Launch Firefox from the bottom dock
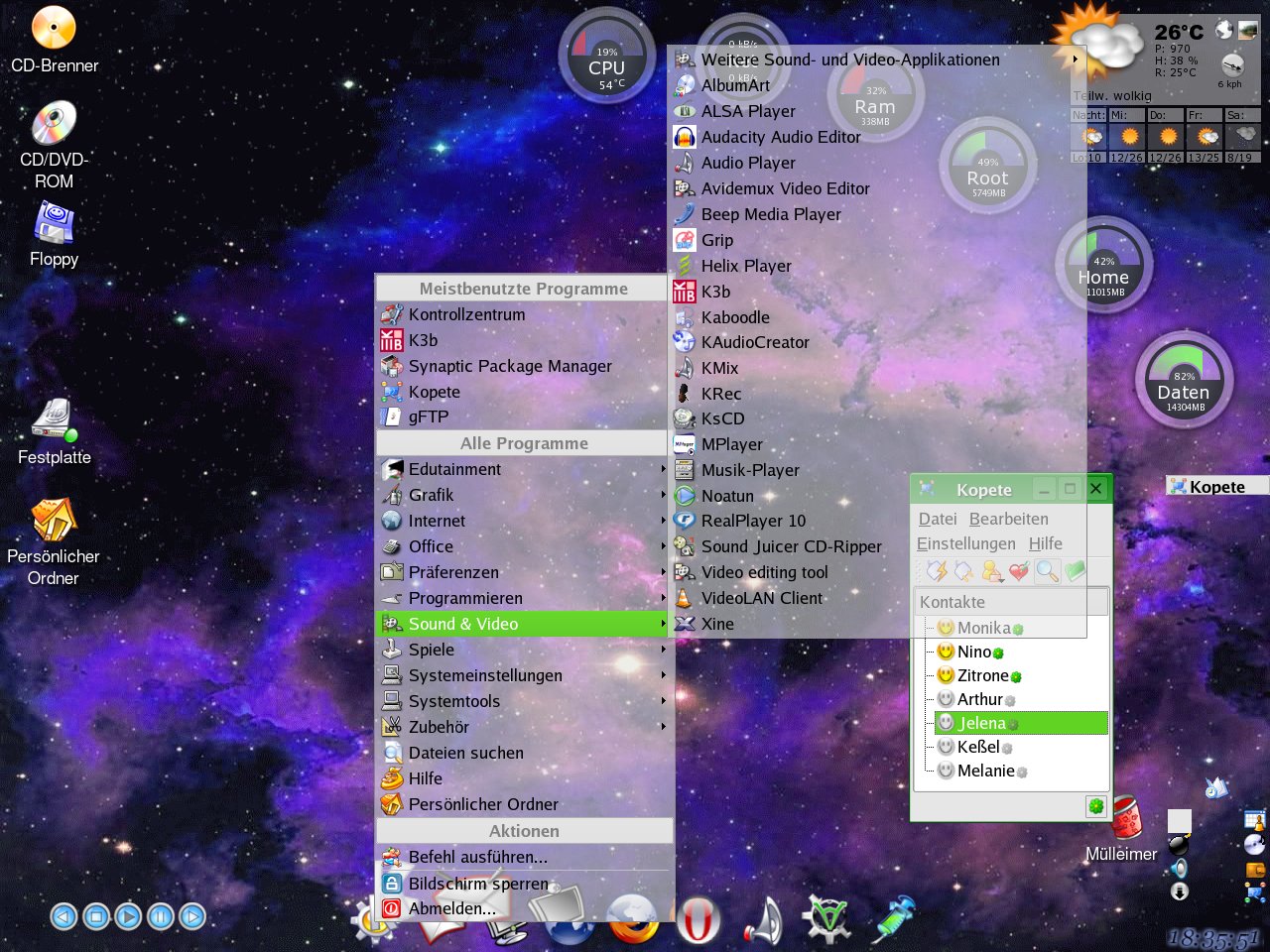 coord(633,918)
